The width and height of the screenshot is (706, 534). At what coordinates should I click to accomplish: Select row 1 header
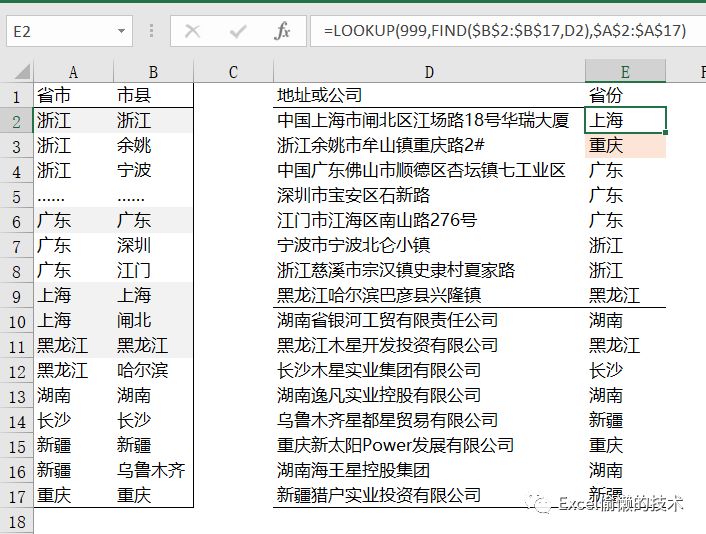coord(17,96)
